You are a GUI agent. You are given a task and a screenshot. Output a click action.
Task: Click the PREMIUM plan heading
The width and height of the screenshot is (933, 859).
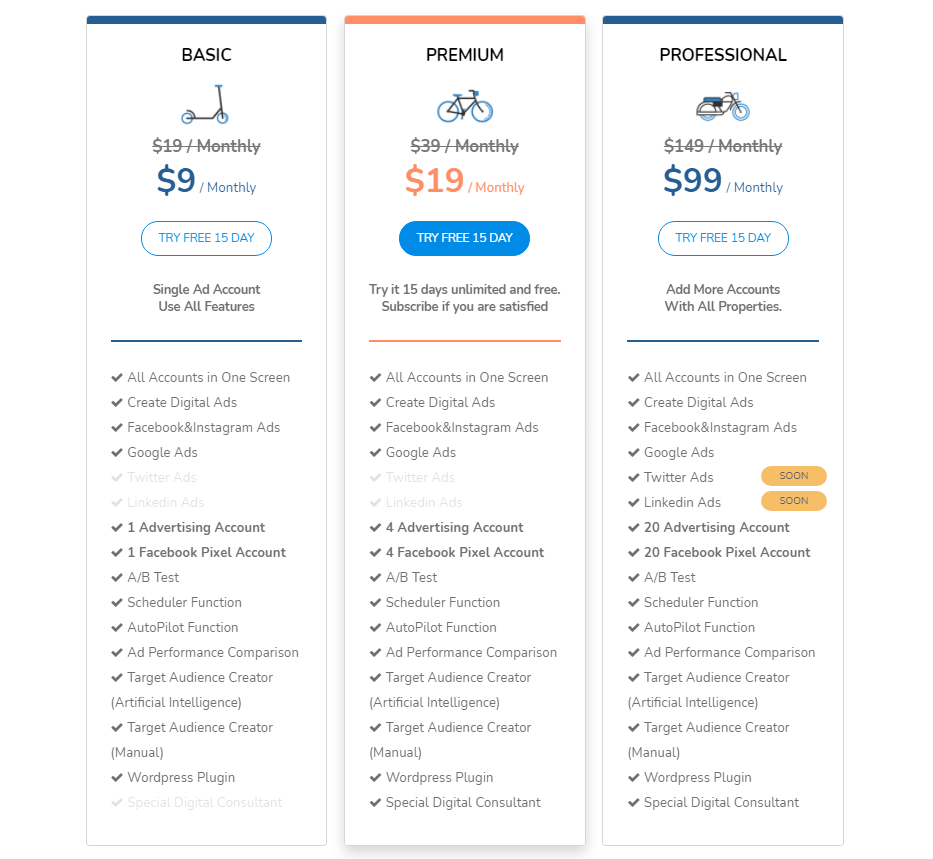click(x=464, y=55)
